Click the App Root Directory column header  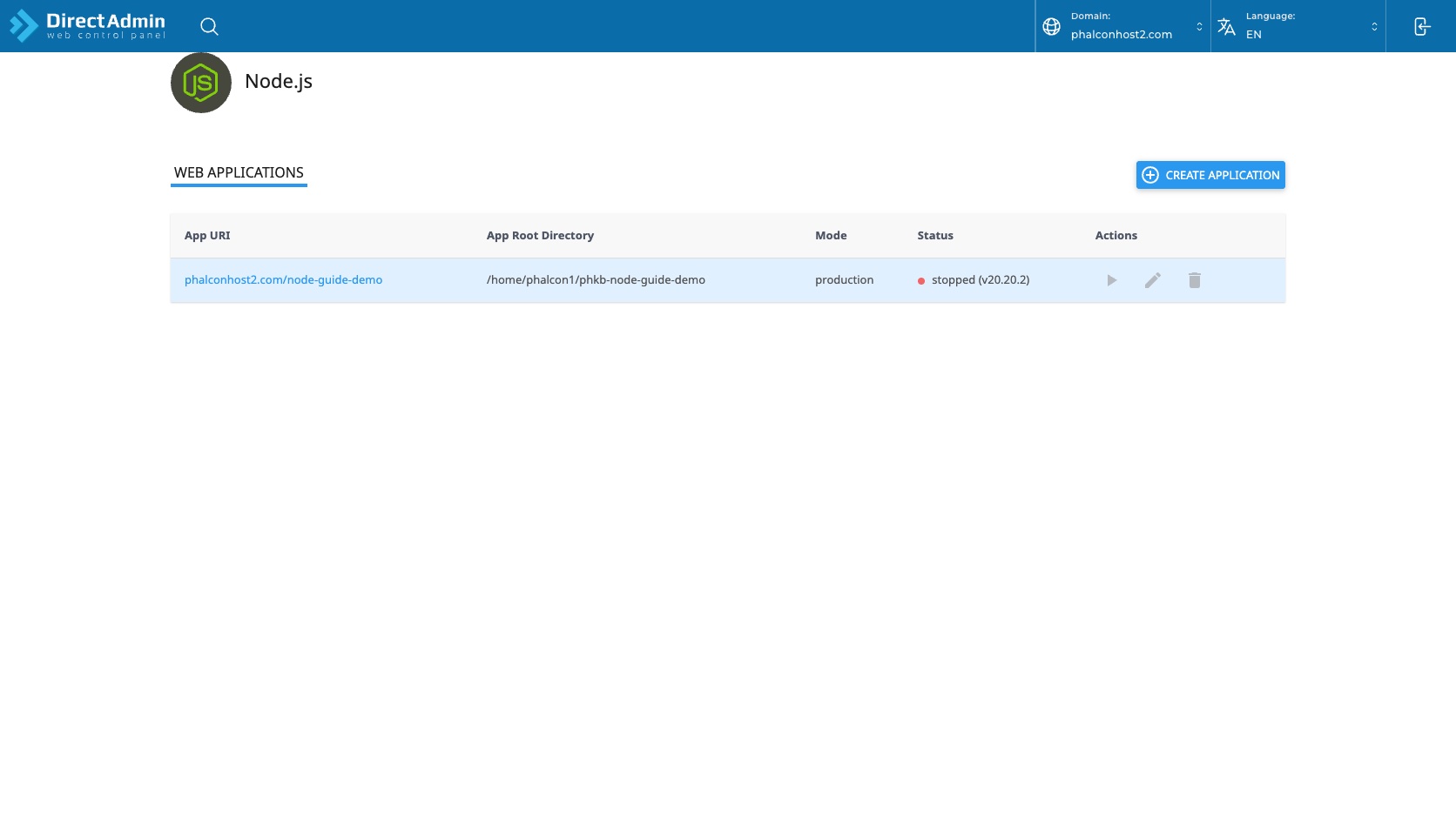click(x=540, y=235)
